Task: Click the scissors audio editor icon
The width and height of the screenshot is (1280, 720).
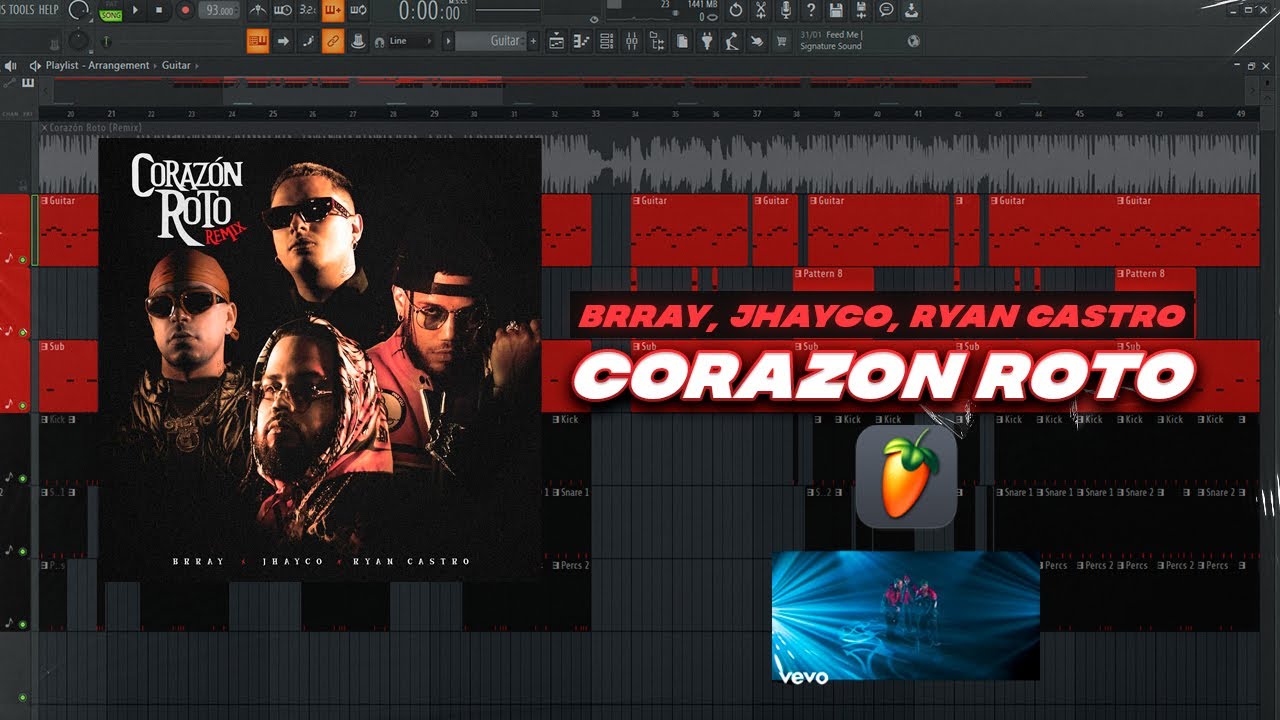Action: [x=761, y=11]
